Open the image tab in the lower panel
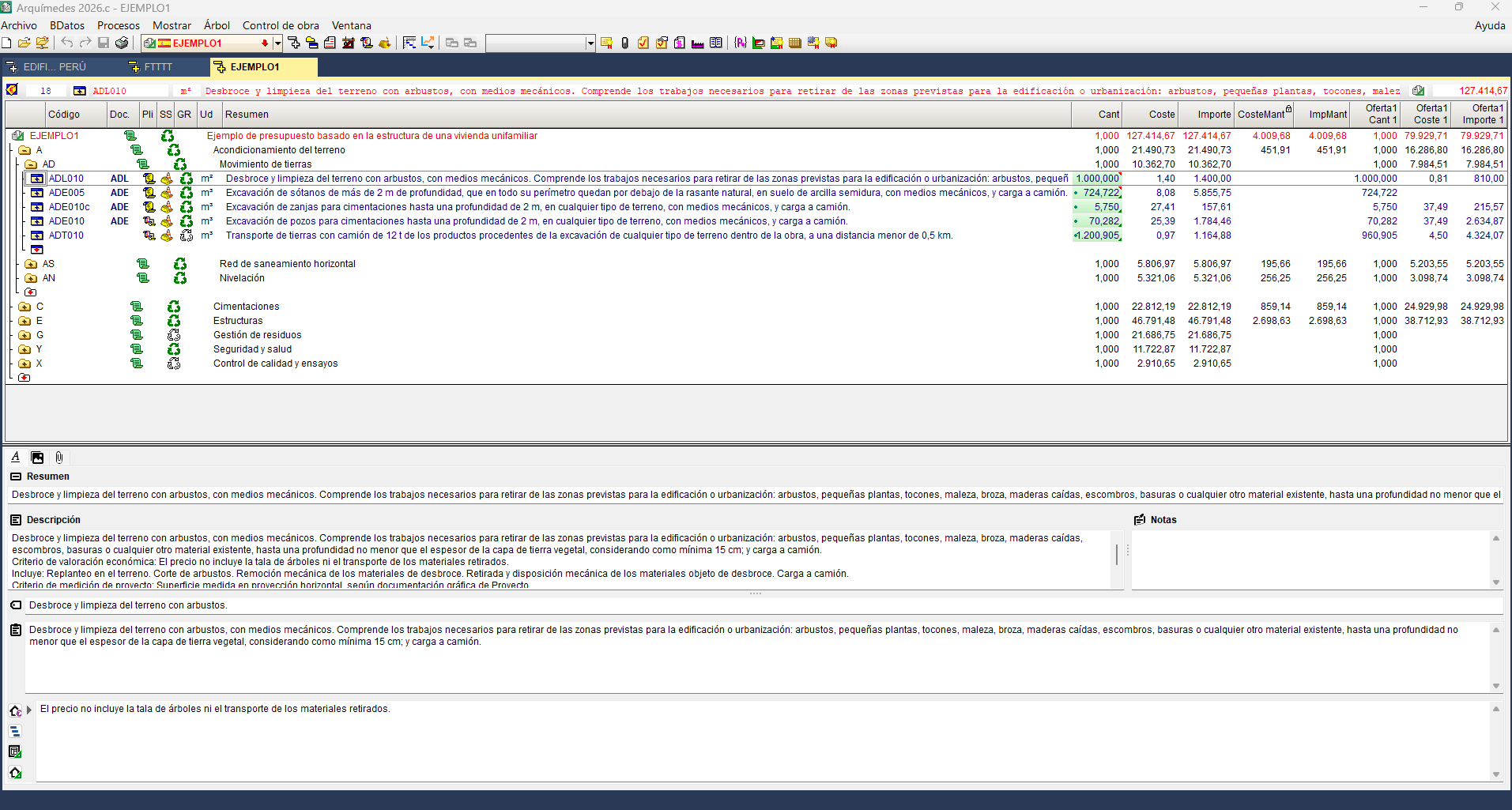This screenshot has width=1512, height=810. (37, 458)
